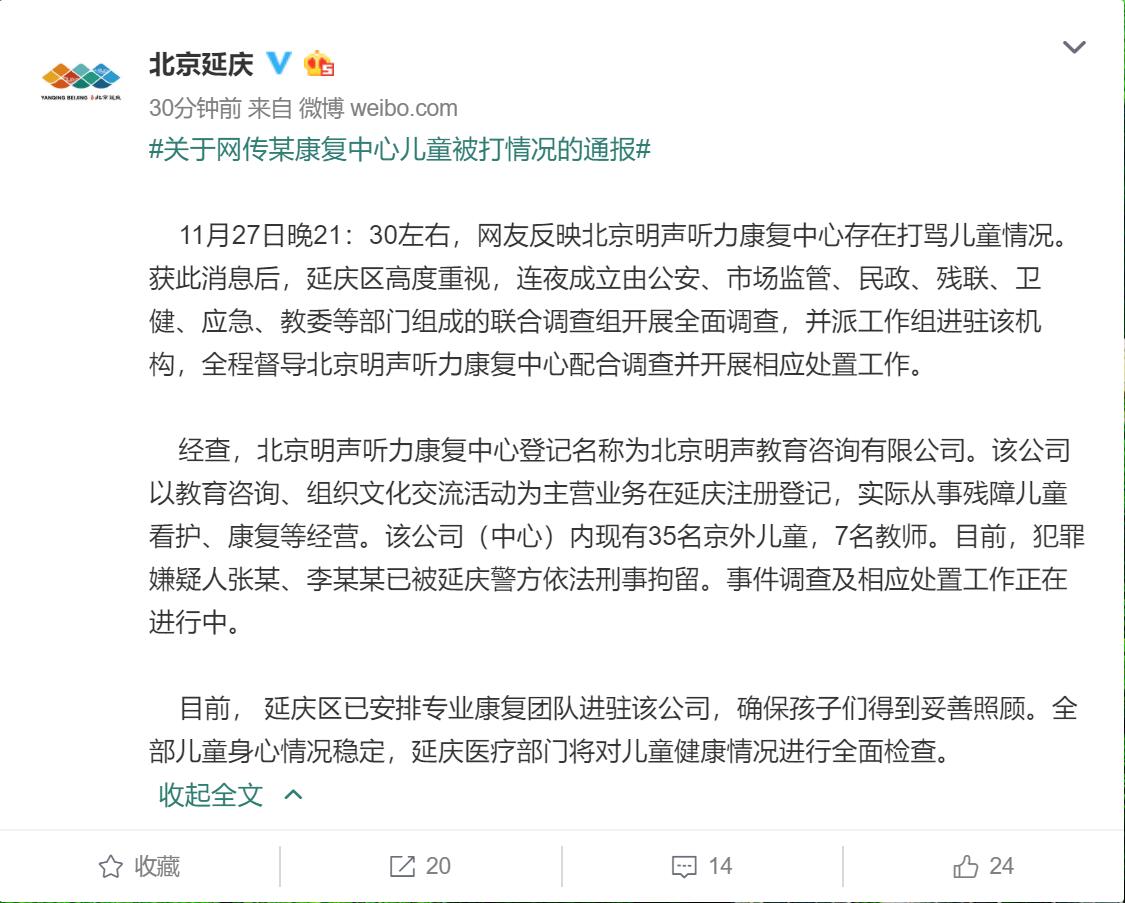Image resolution: width=1125 pixels, height=903 pixels.
Task: Click the like count 24
Action: pos(1001,866)
